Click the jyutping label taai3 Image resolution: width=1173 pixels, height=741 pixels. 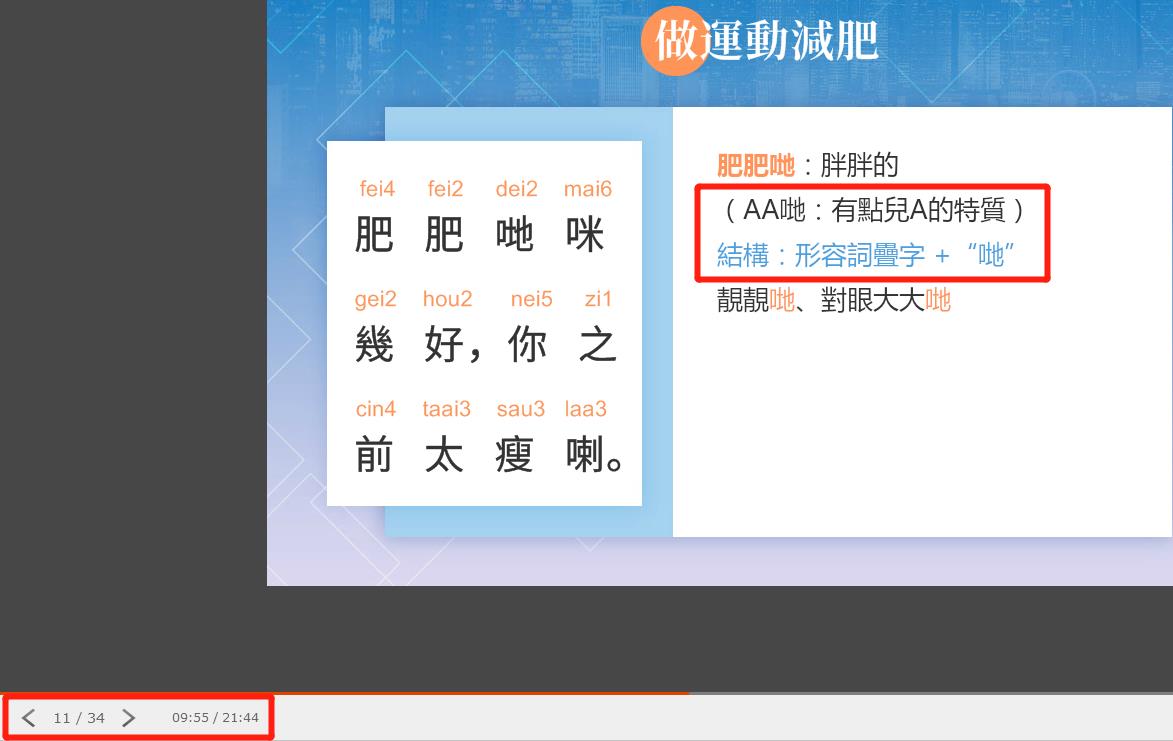coord(446,409)
